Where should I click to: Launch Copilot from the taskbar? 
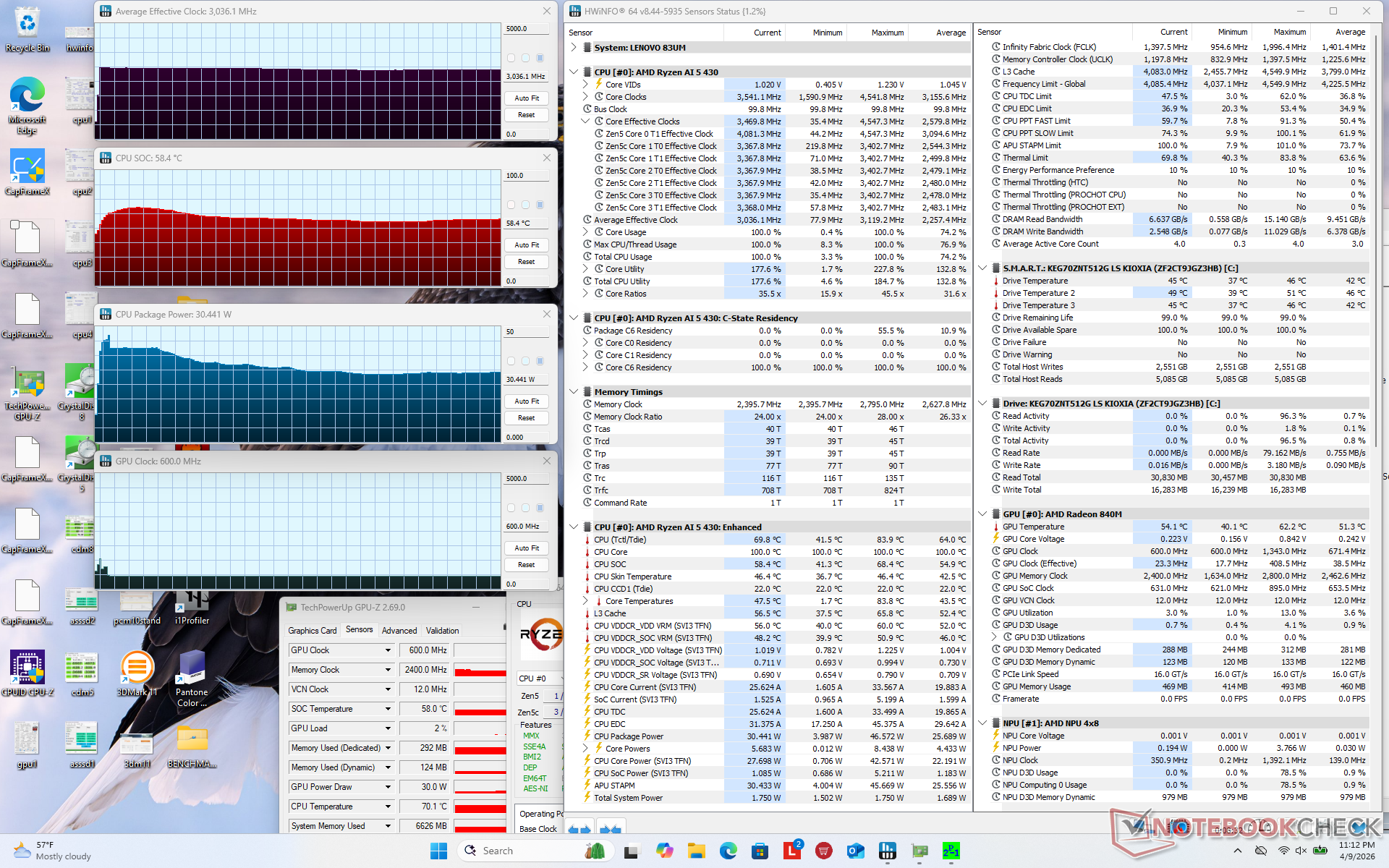click(x=664, y=851)
